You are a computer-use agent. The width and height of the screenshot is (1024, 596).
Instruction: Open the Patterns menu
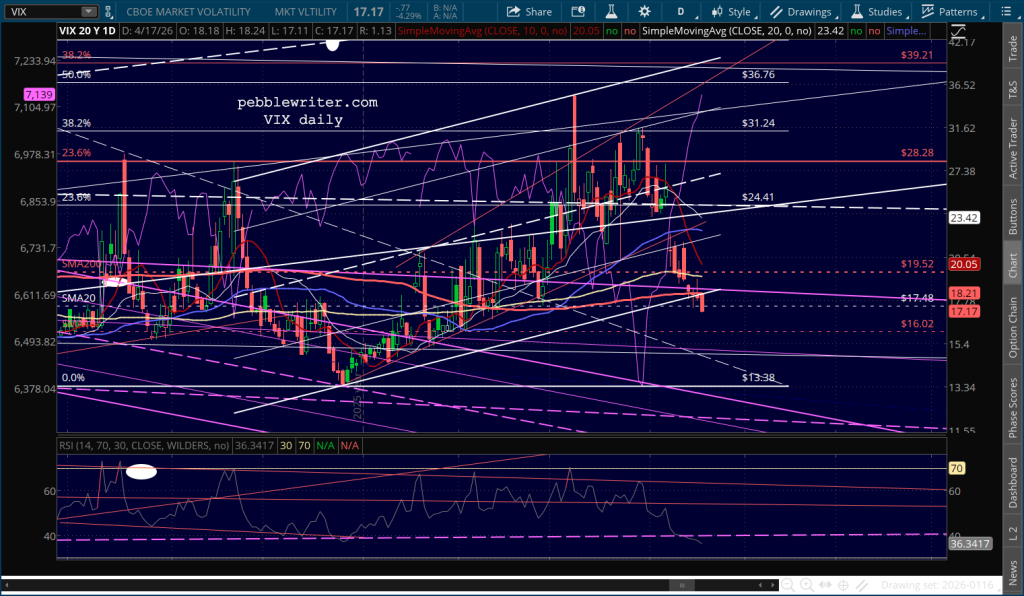[x=952, y=12]
